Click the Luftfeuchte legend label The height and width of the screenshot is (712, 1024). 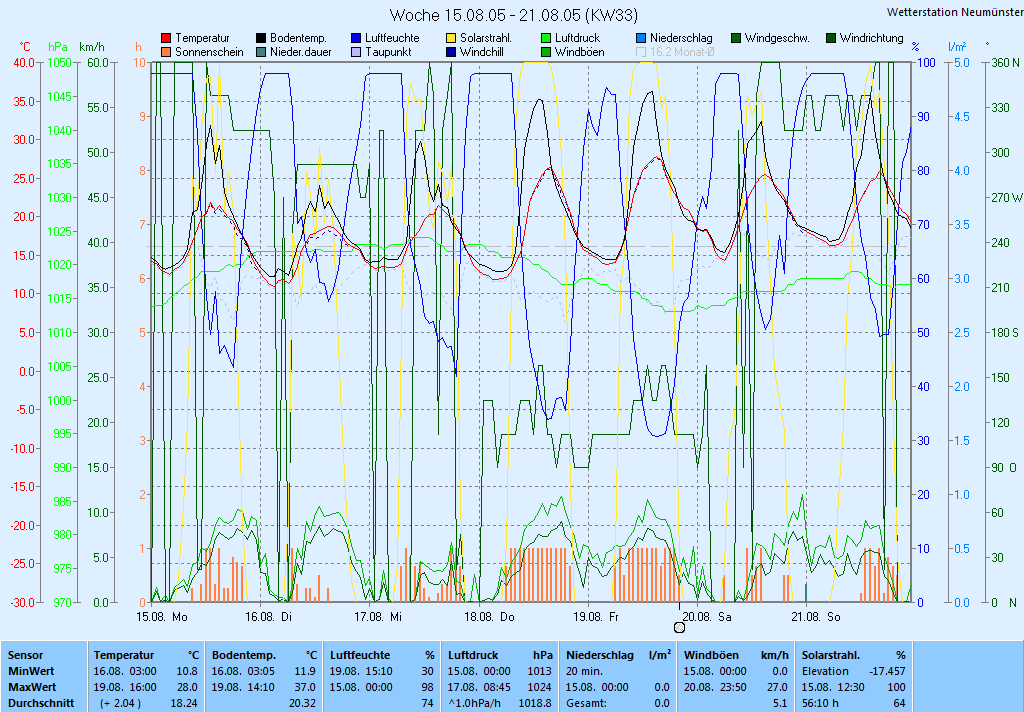coord(392,39)
